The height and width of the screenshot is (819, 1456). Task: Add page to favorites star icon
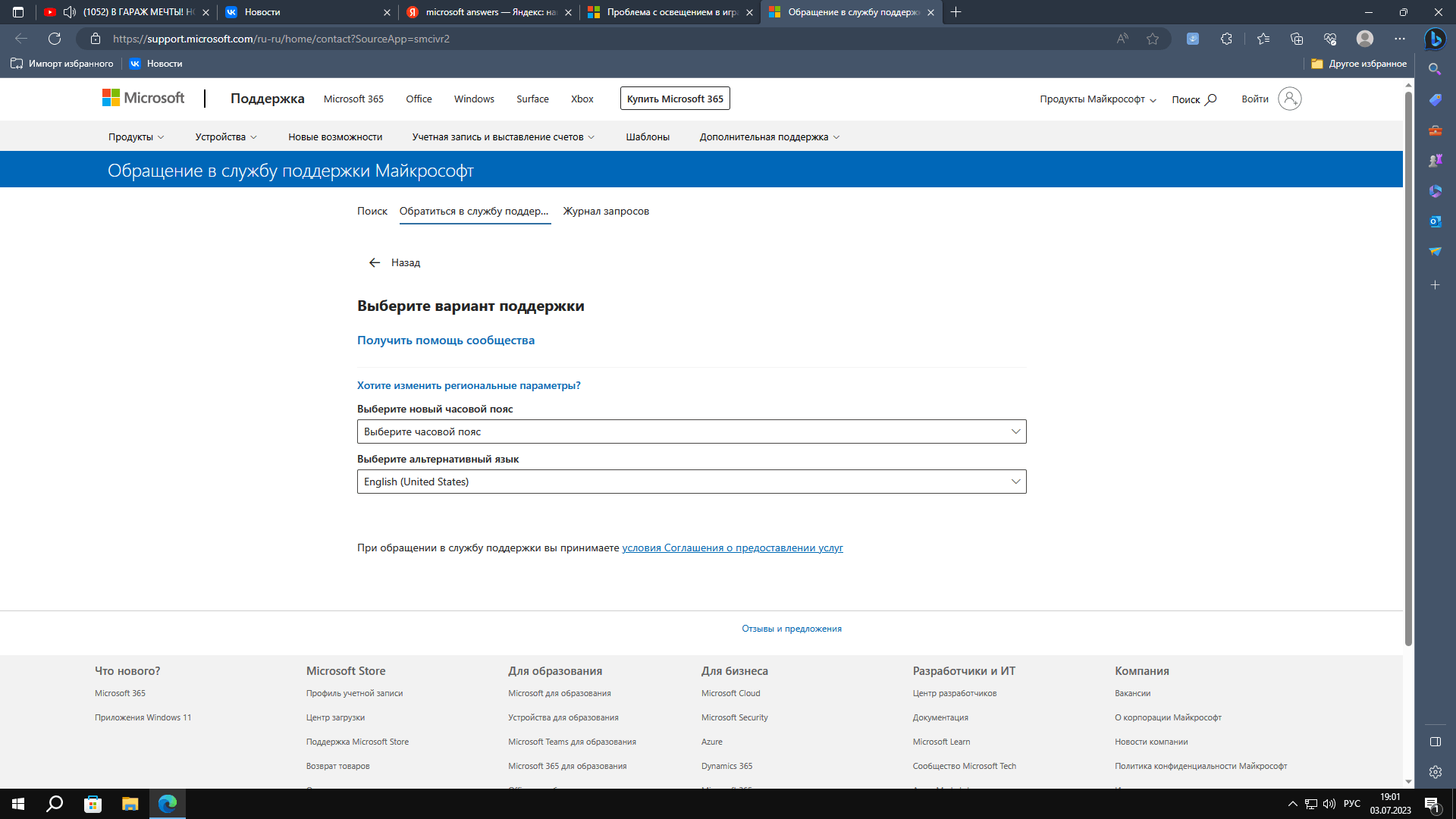tap(1153, 39)
